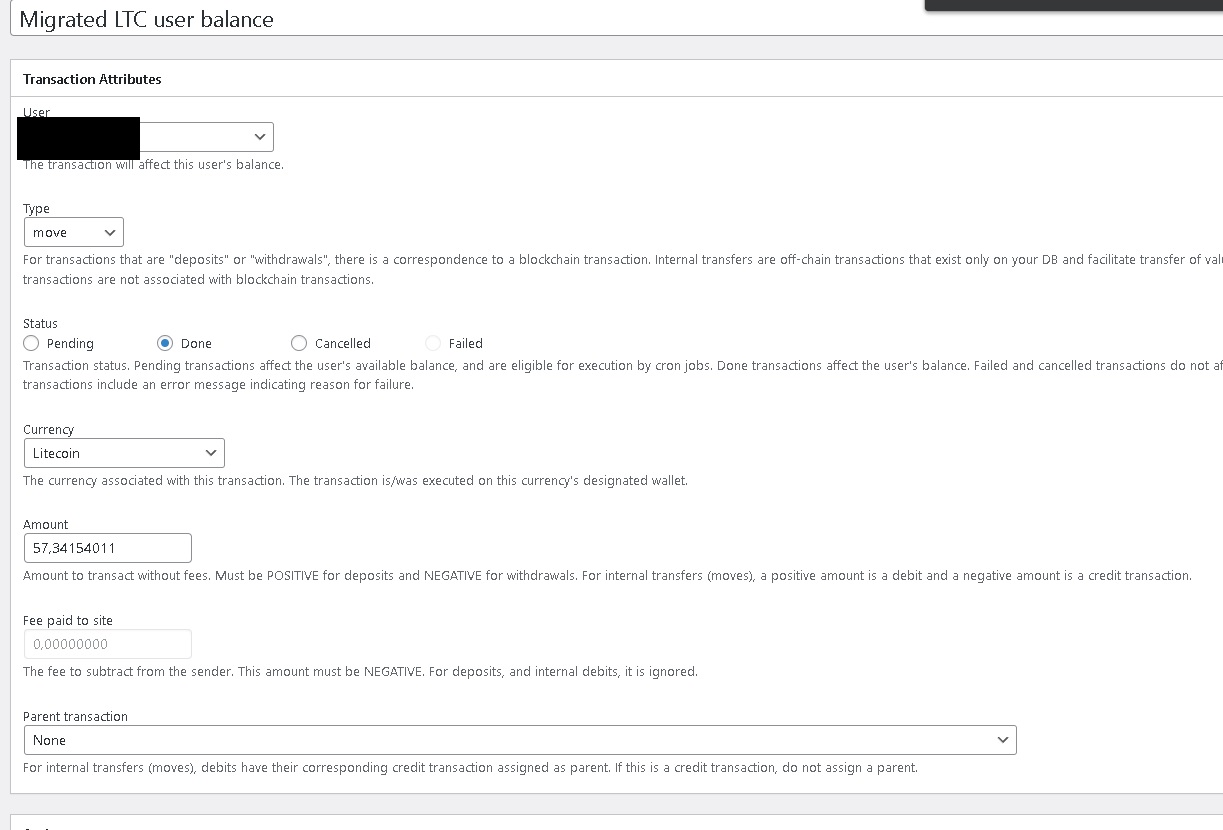Screen dimensions: 1223x830
Task: Open the Parent transaction dropdown showing None
Action: (520, 740)
